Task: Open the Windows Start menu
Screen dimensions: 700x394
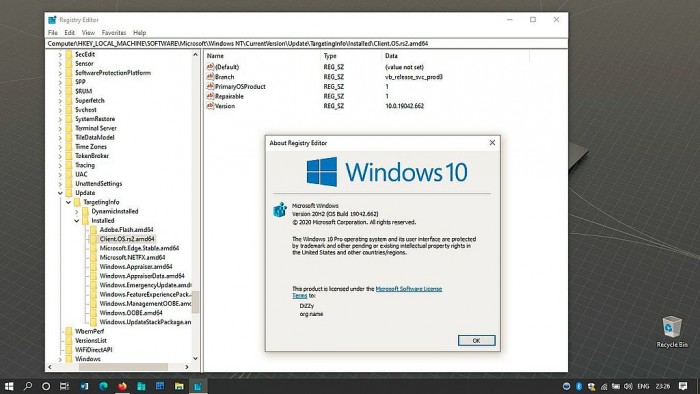Action: [x=9, y=386]
